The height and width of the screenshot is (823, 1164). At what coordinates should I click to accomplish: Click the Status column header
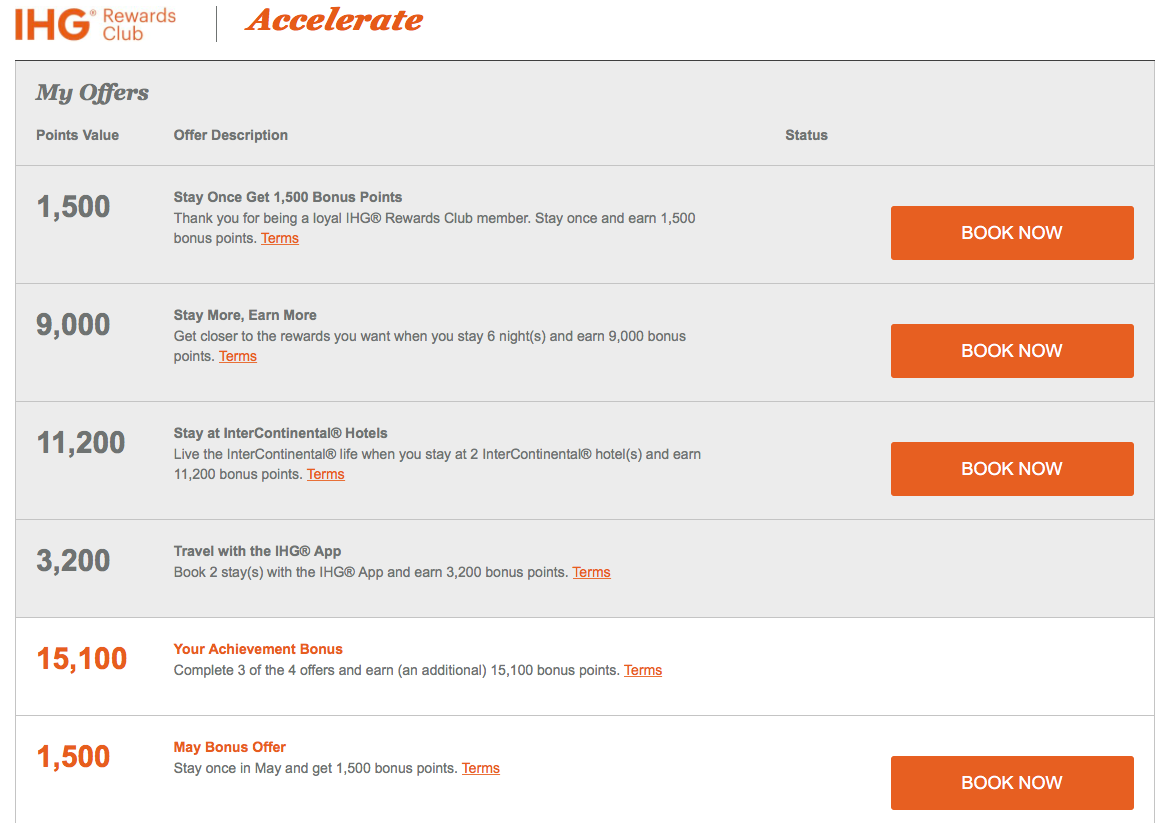tap(806, 135)
